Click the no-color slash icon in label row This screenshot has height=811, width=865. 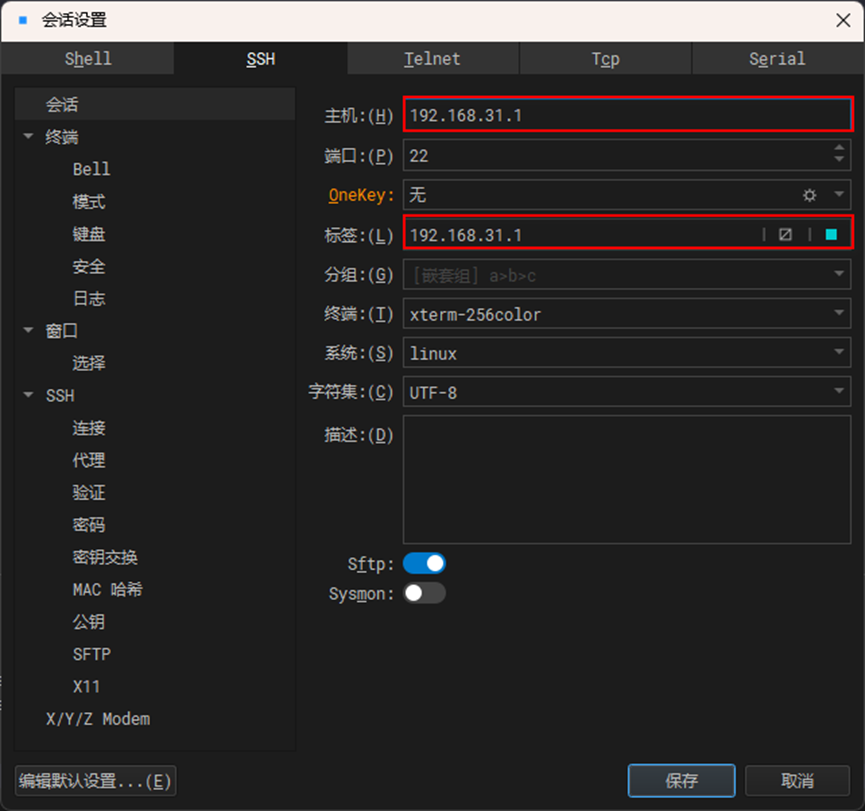pyautogui.click(x=786, y=234)
